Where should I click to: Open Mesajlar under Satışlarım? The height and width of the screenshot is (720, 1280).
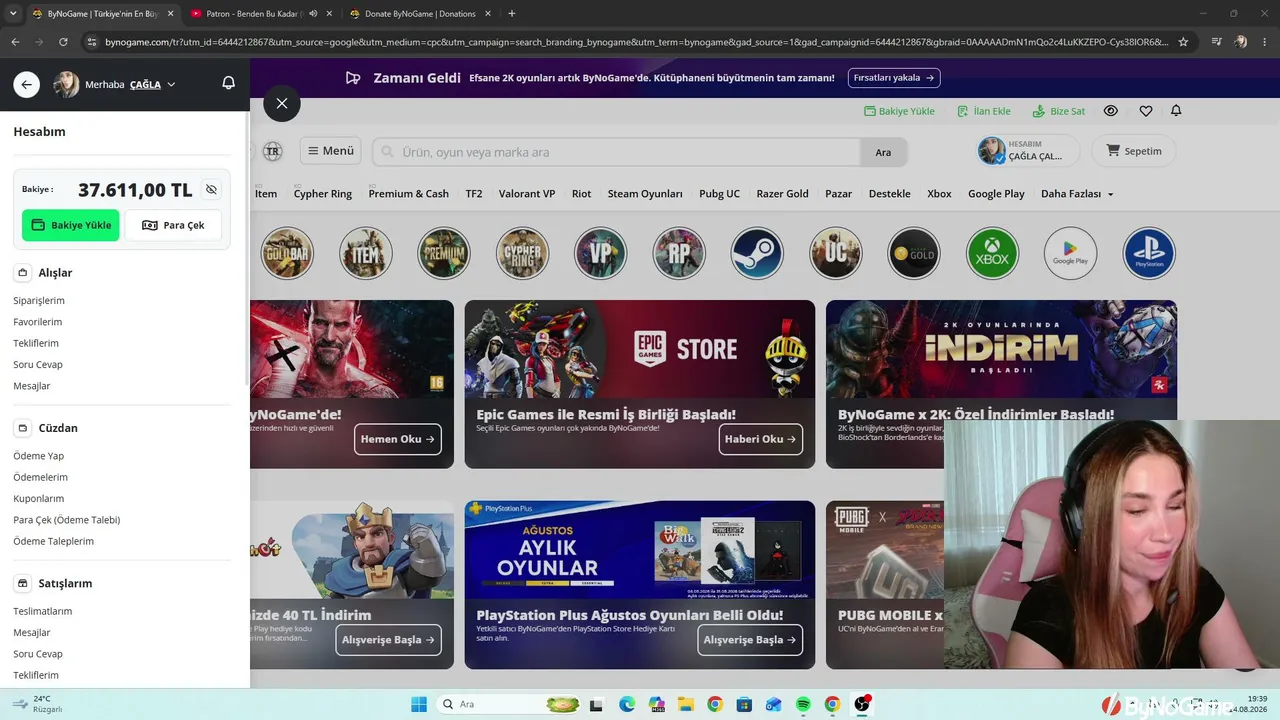coord(32,632)
